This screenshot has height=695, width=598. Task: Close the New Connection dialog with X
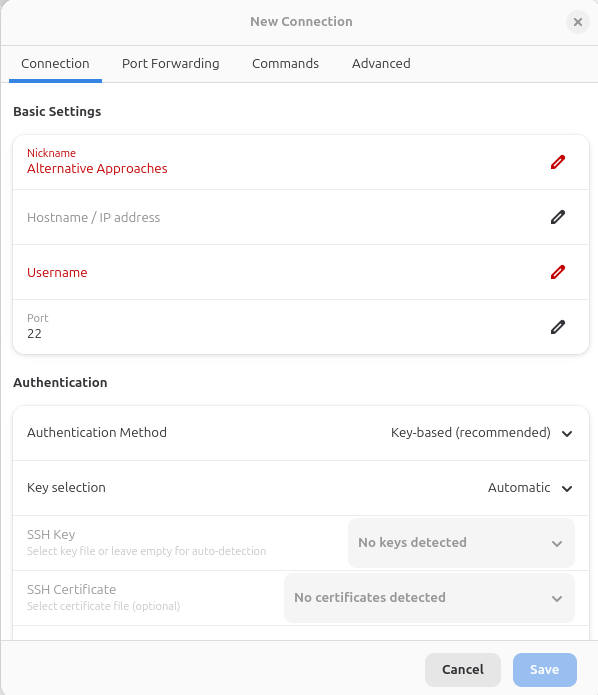[578, 22]
